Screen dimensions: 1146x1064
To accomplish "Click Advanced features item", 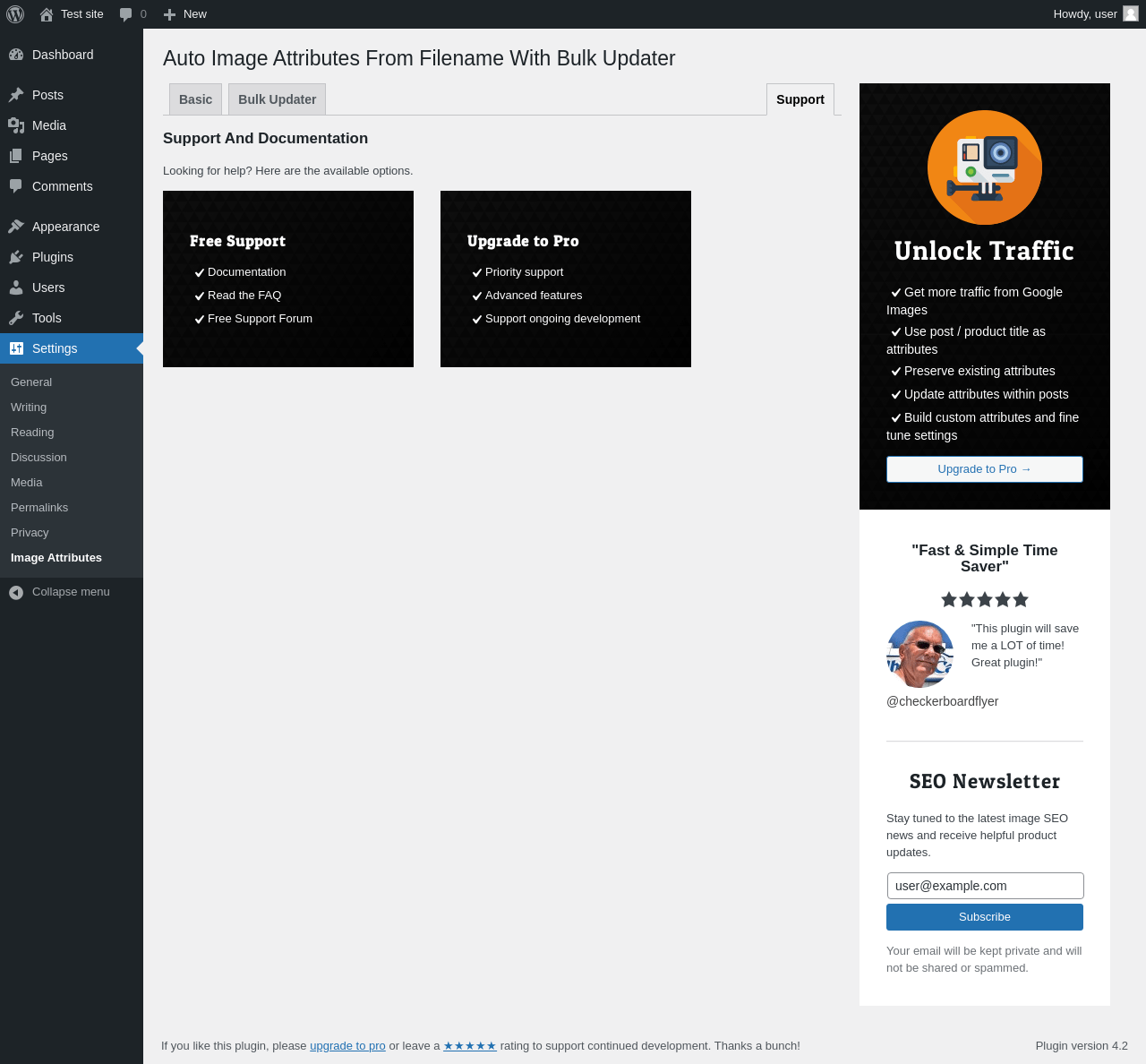I will point(534,296).
